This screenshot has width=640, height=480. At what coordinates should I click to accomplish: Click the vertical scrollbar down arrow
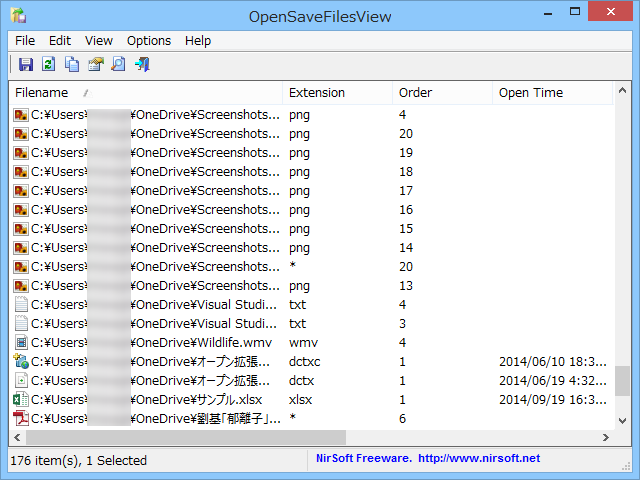coord(622,421)
